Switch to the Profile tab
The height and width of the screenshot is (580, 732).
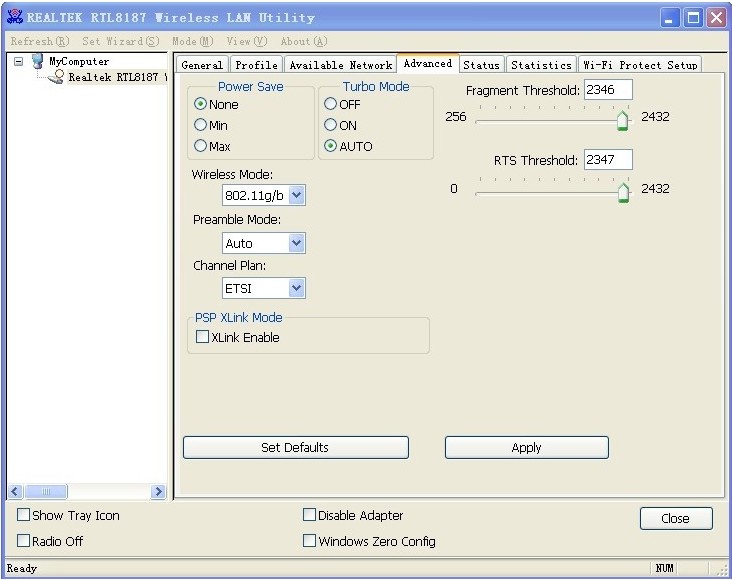[256, 65]
